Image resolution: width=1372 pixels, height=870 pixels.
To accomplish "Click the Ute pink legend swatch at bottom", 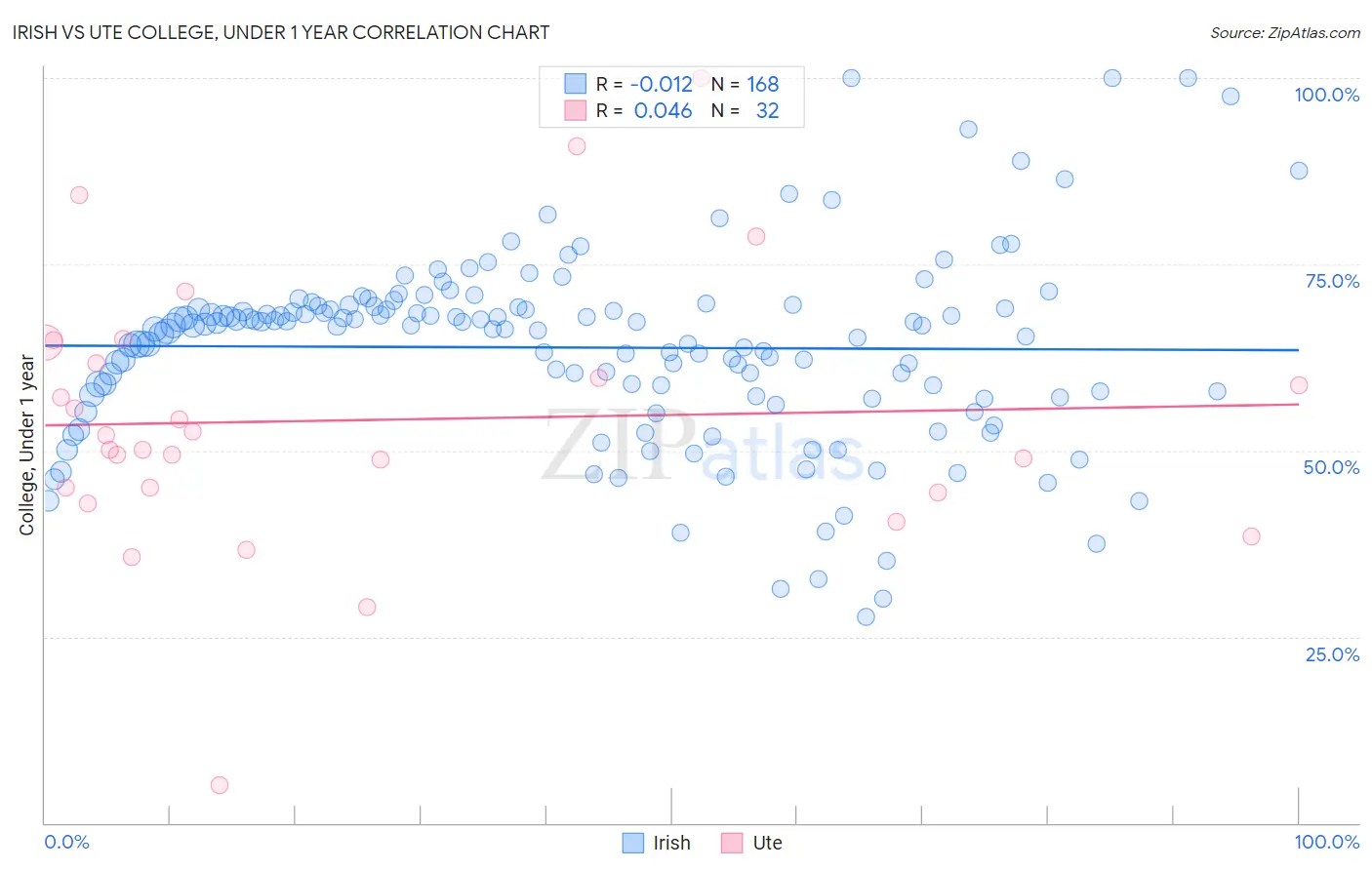I will [x=732, y=843].
